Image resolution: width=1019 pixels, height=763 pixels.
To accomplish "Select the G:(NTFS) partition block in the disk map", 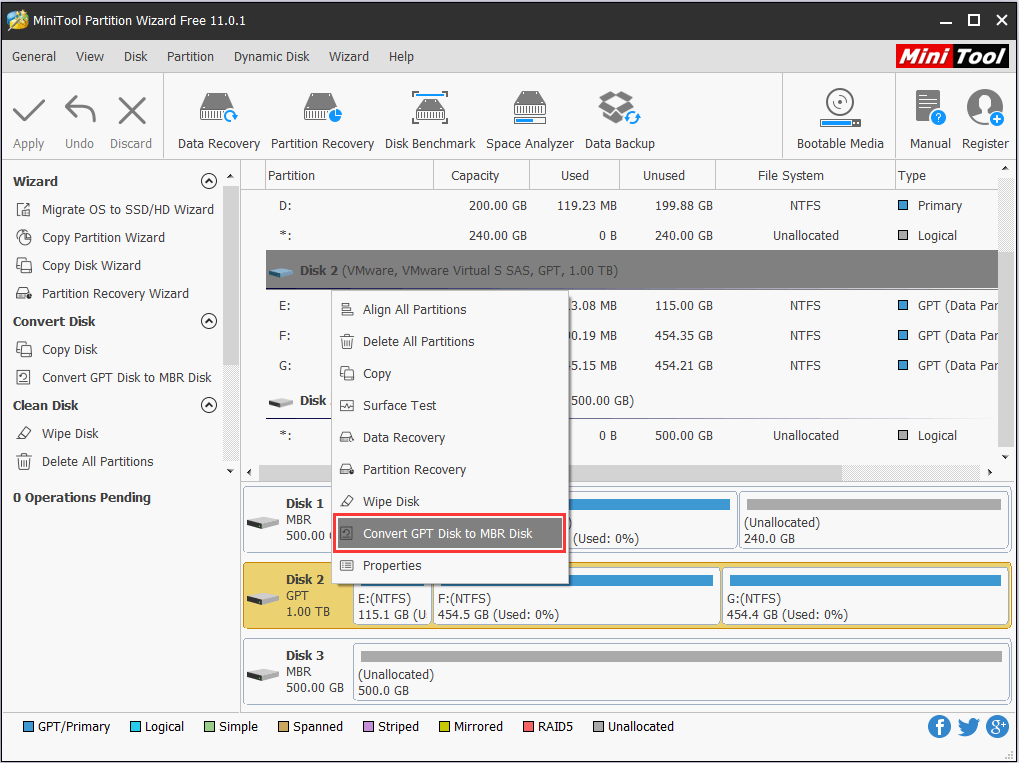I will [865, 597].
